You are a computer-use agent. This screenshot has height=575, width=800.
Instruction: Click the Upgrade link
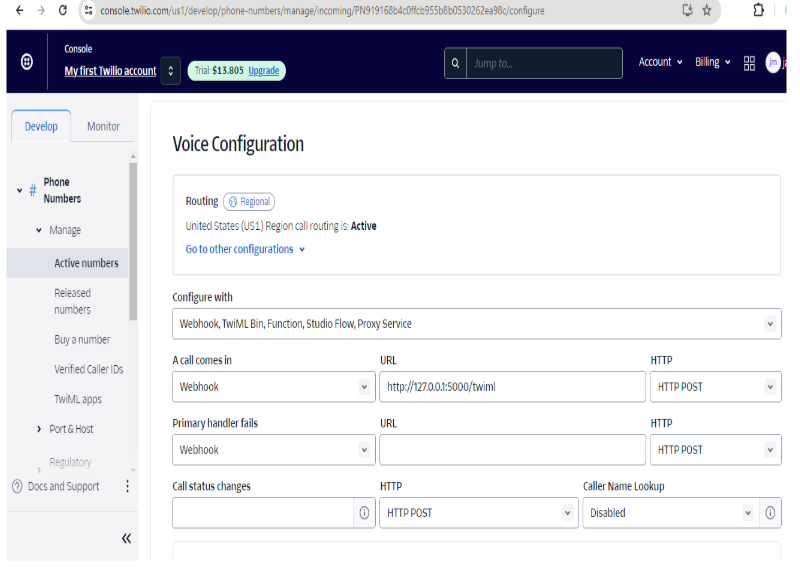264,71
